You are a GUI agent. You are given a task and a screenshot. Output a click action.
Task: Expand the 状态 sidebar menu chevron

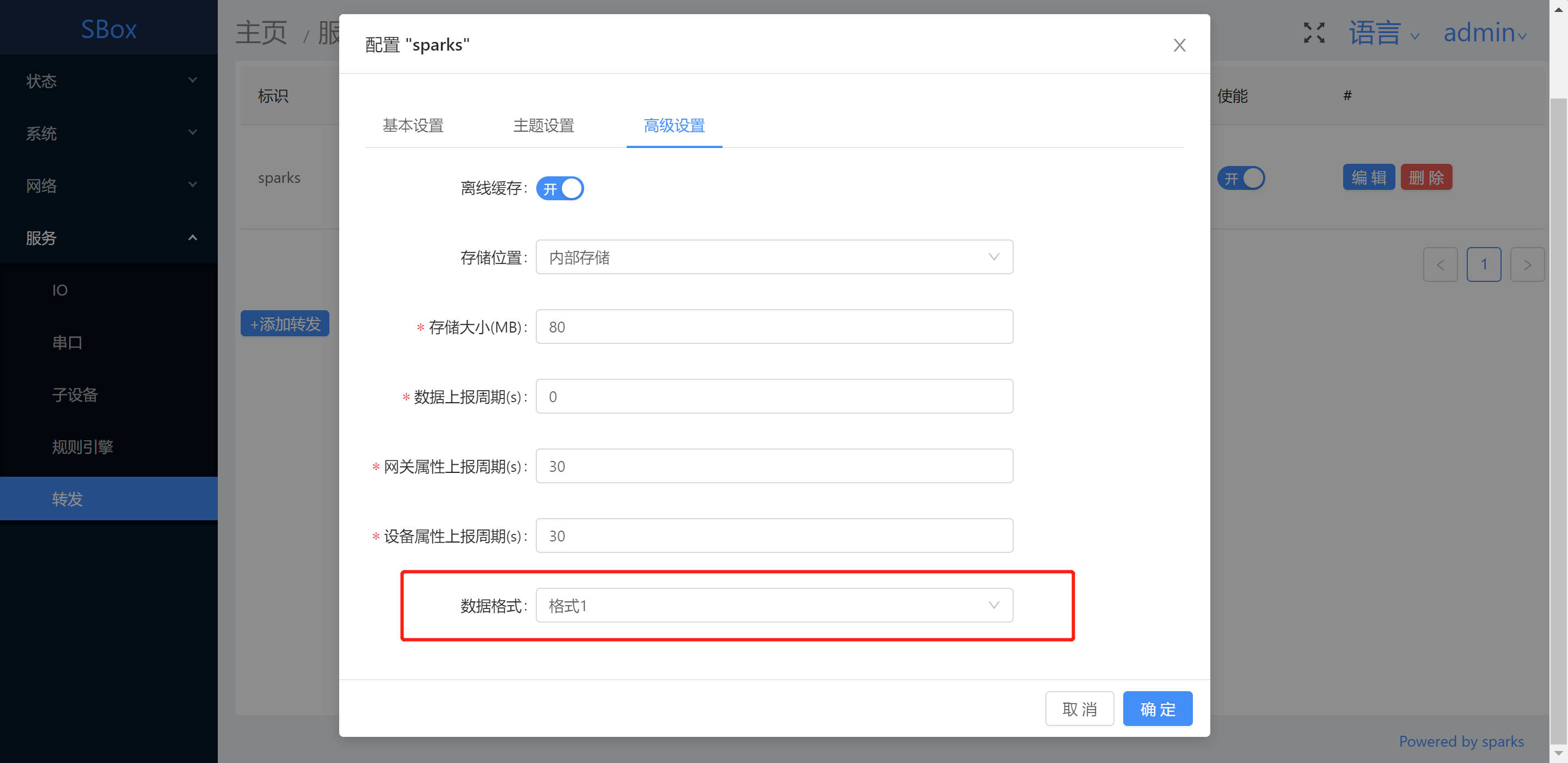point(192,81)
